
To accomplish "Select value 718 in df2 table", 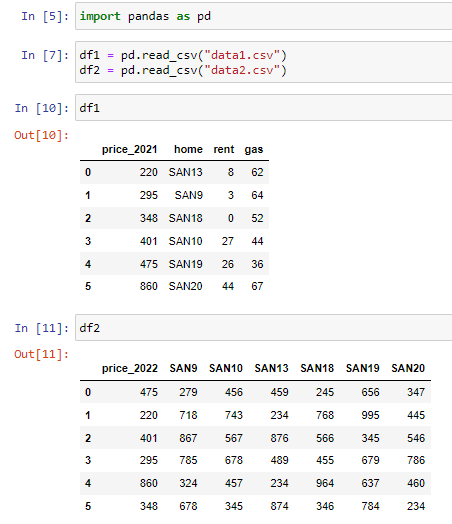I will tap(188, 415).
